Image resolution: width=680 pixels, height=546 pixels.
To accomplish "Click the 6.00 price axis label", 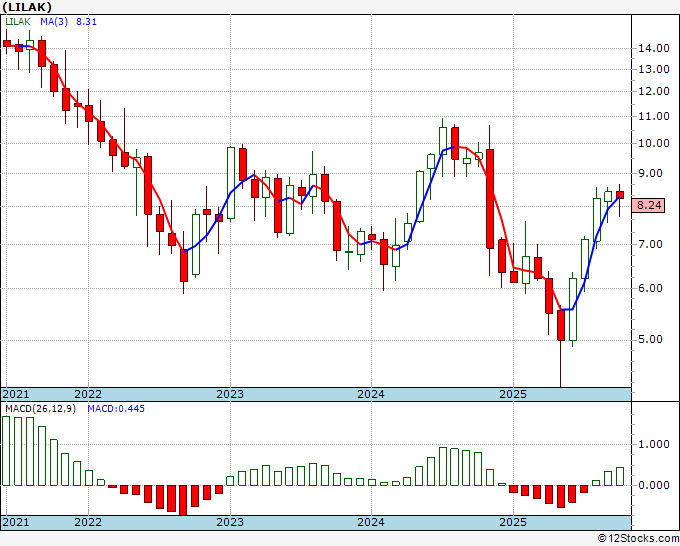I will click(651, 288).
